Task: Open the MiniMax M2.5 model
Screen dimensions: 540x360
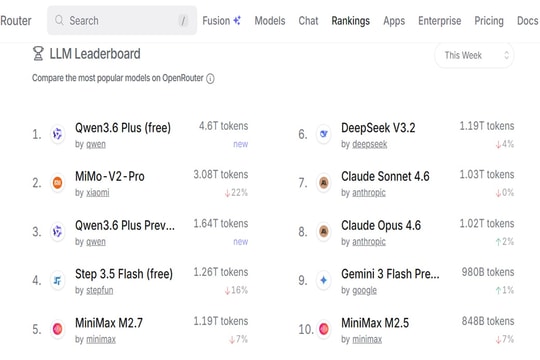Action: [x=375, y=323]
